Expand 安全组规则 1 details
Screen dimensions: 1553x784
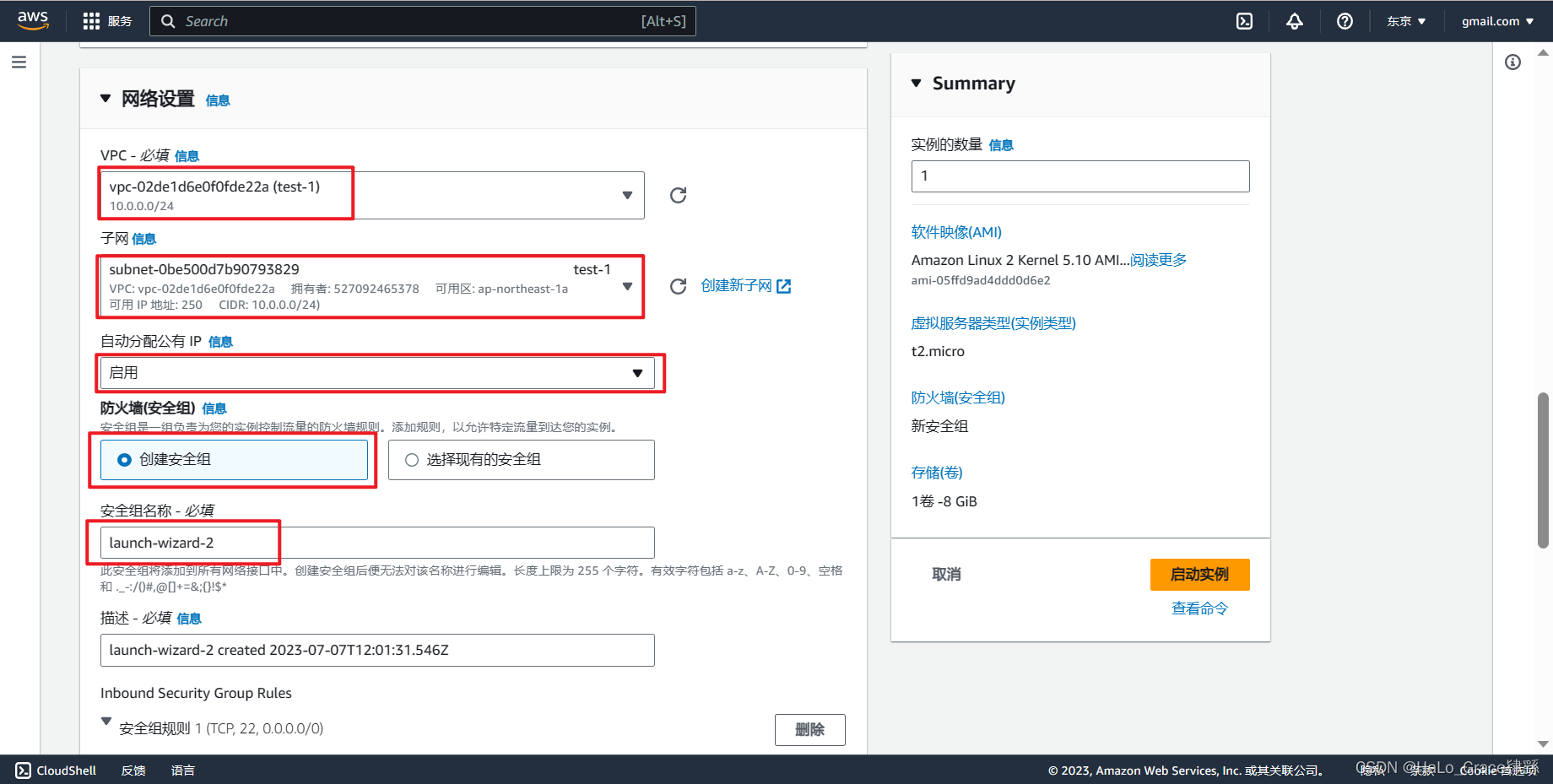click(x=106, y=721)
